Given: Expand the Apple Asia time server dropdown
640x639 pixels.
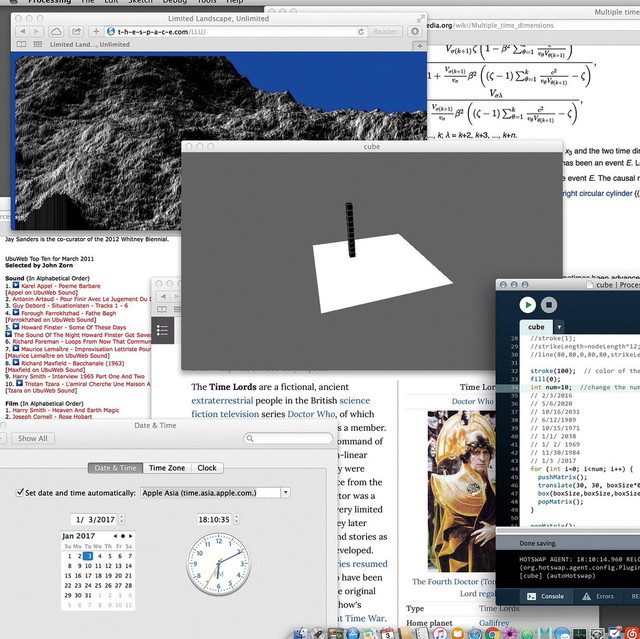Looking at the screenshot, I should point(285,492).
